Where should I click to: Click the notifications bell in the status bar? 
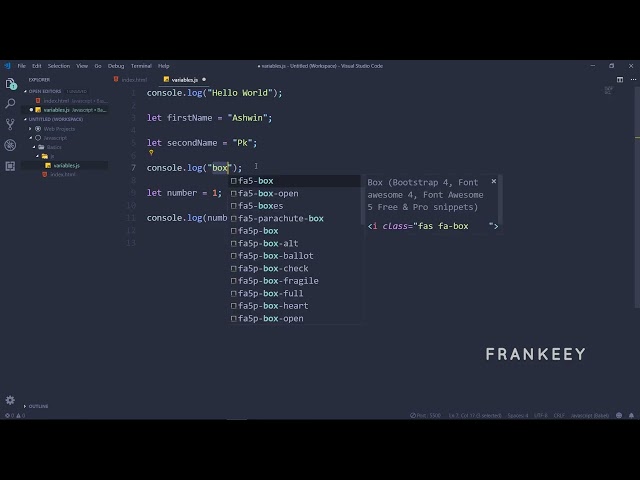tap(631, 416)
